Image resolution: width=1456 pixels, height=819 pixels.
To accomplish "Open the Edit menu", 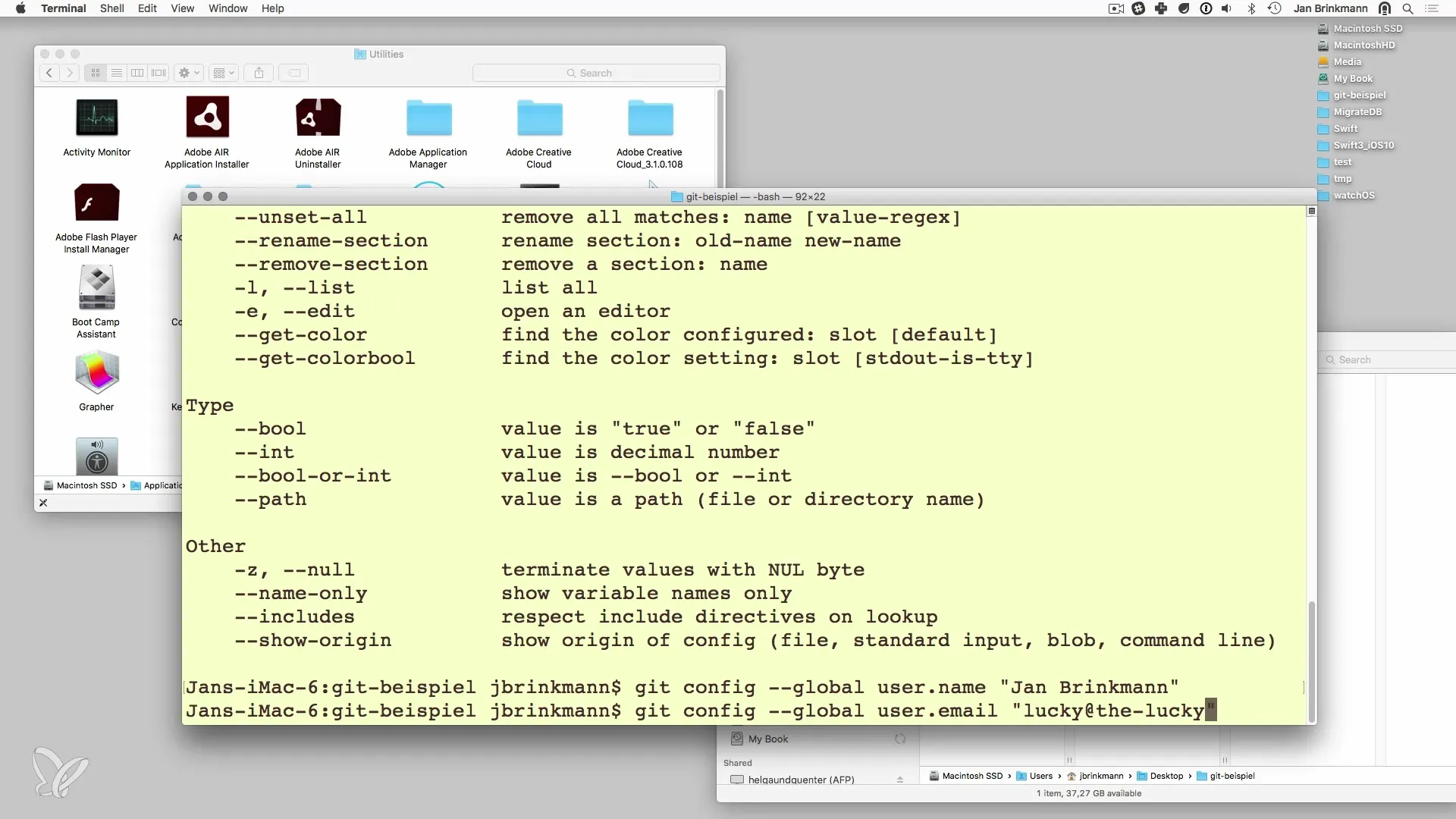I will click(147, 8).
